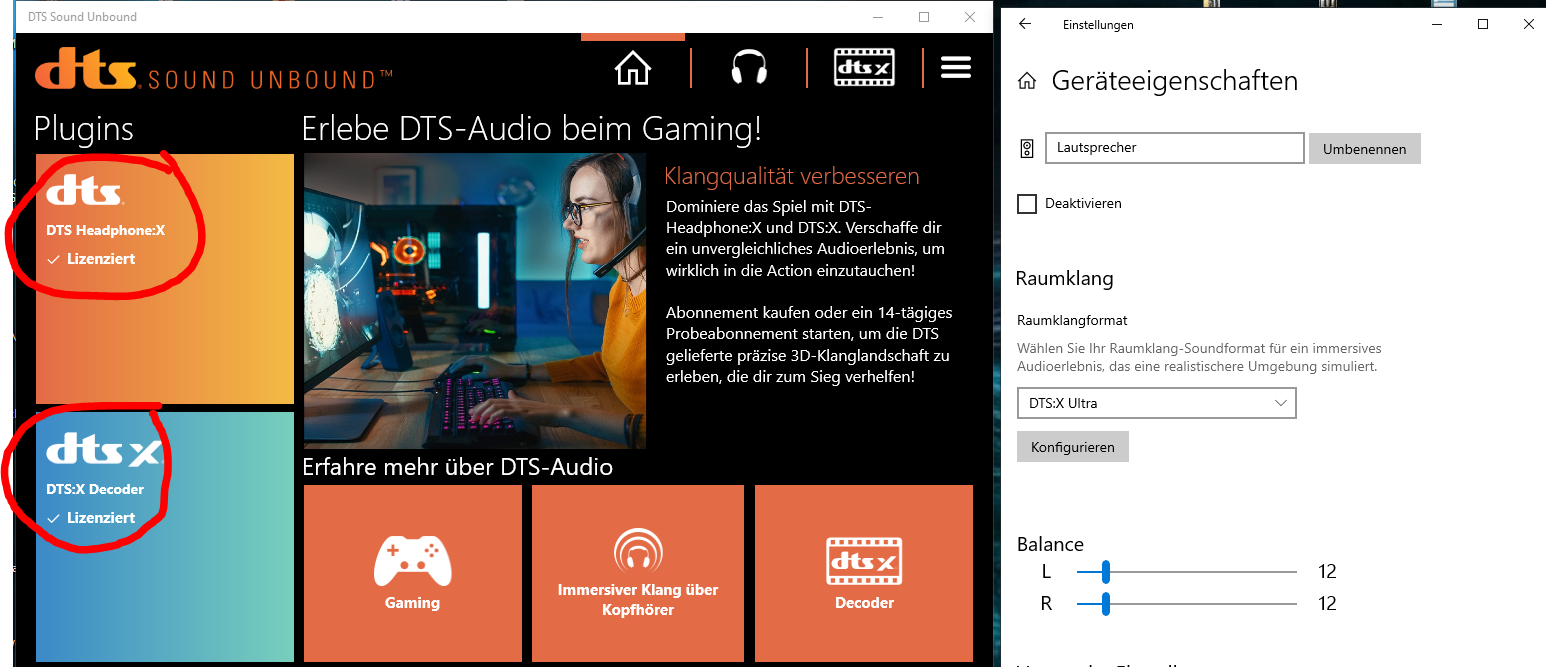
Task: Minimize the DTS Sound Unbound window
Action: (878, 17)
